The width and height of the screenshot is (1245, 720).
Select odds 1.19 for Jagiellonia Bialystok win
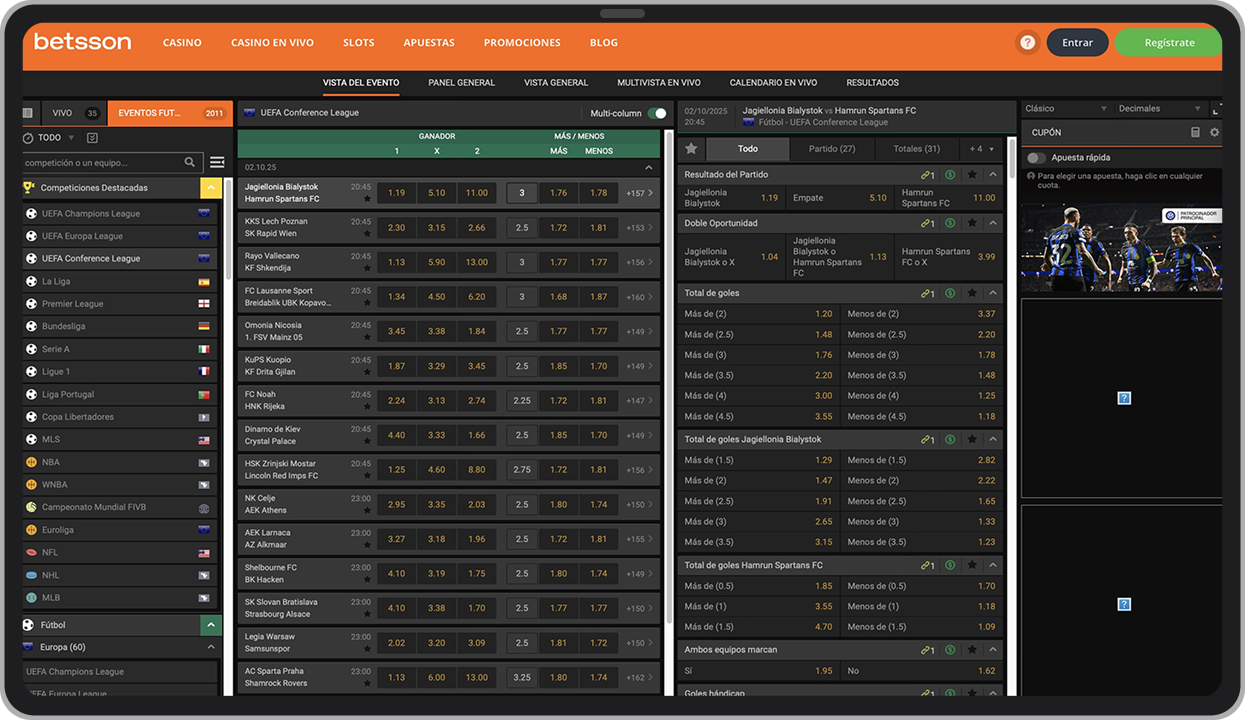pos(397,193)
